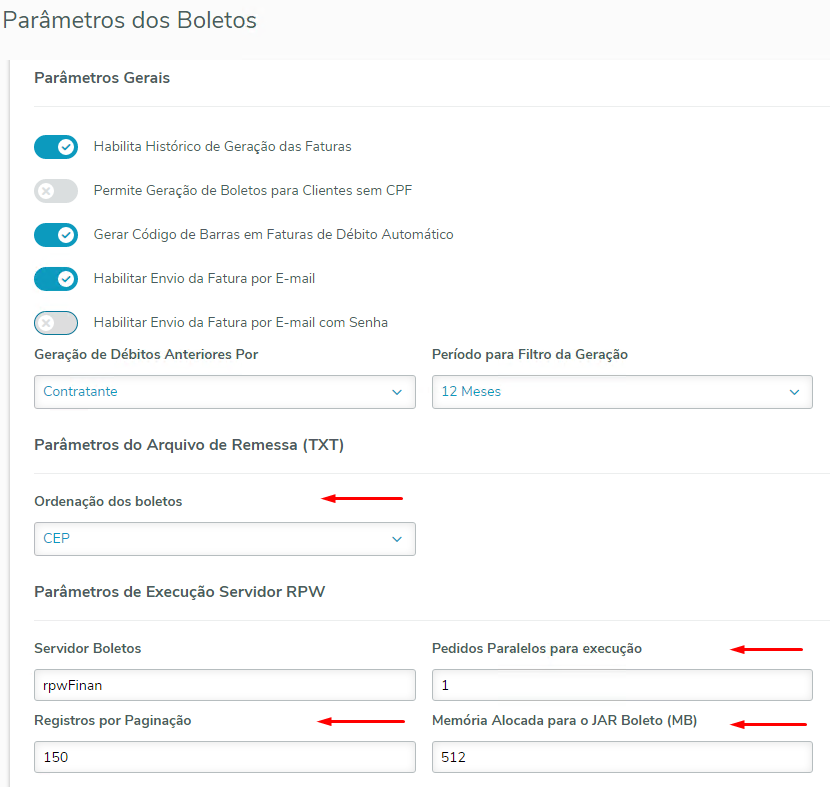Click chevron arrow in CEP combo box
The width and height of the screenshot is (830, 787).
coord(397,539)
